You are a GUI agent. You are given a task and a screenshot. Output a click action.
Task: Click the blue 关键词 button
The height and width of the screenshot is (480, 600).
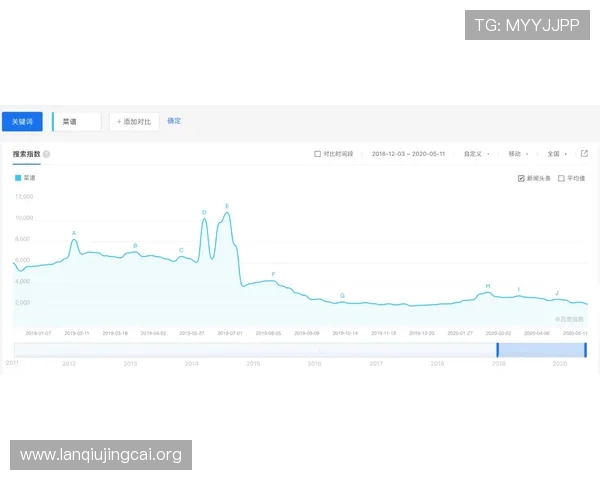[22, 122]
